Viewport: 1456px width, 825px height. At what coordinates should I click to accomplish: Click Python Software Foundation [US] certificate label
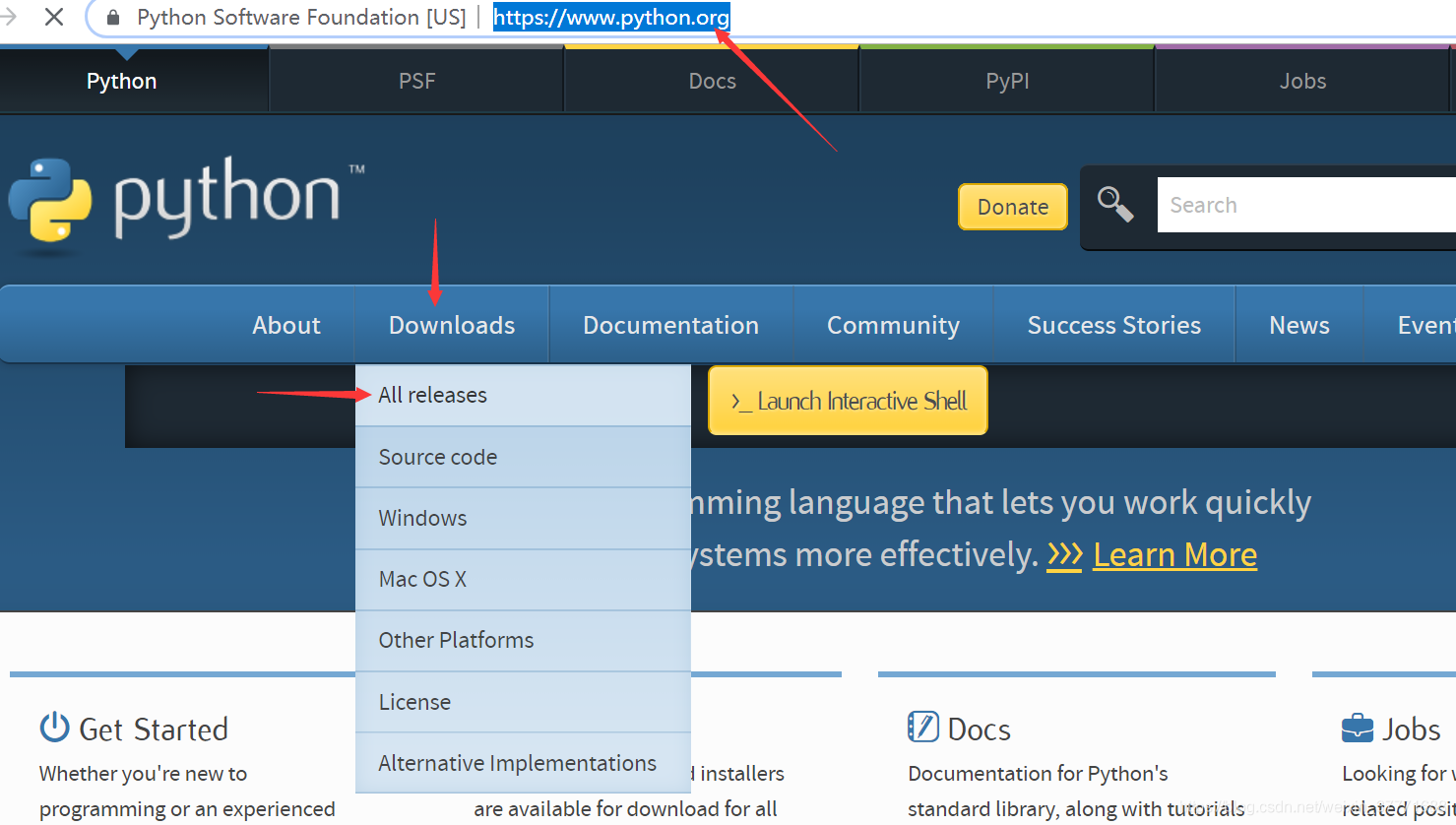[x=301, y=17]
